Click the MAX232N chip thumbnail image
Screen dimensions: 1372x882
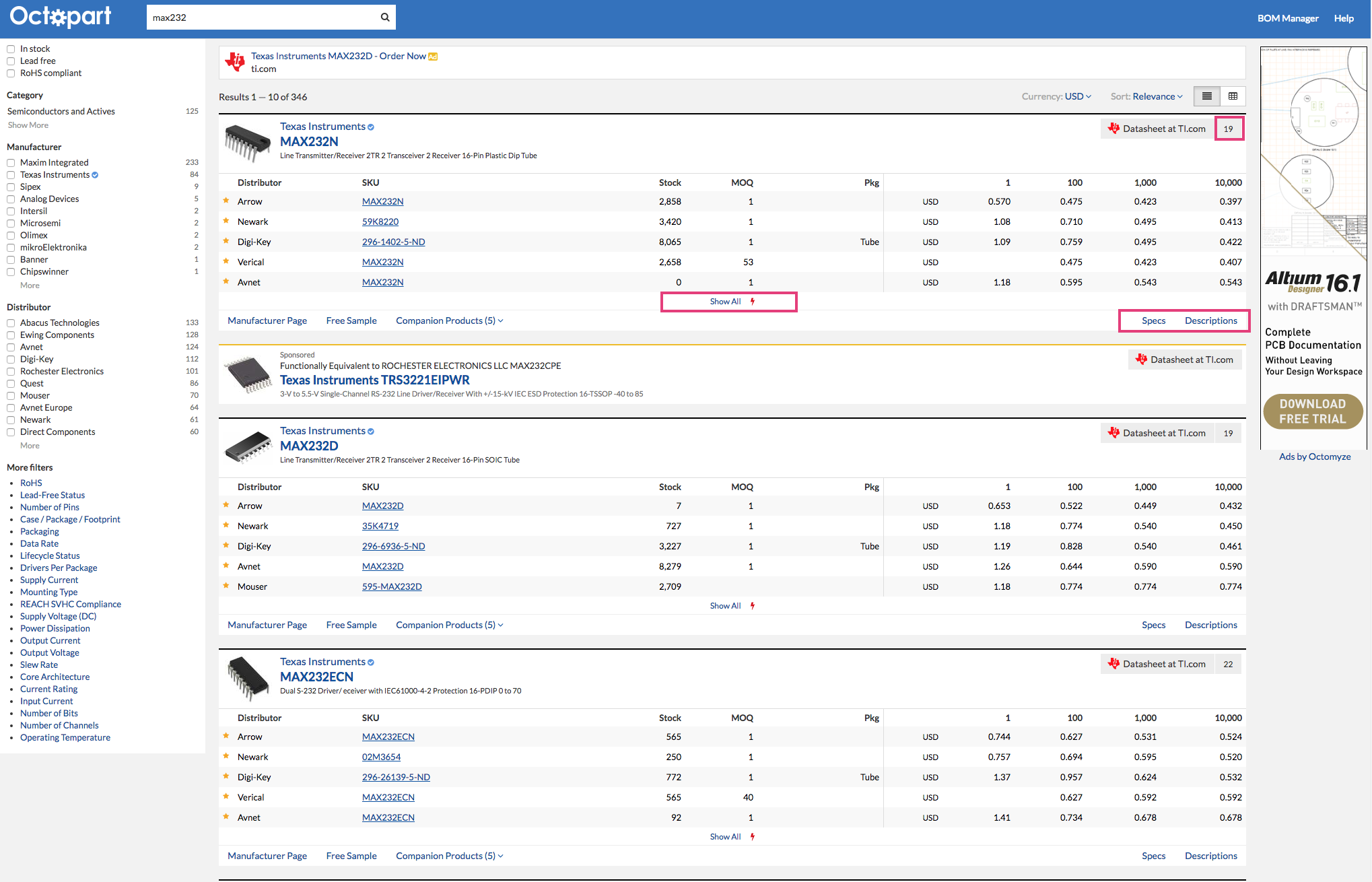pyautogui.click(x=247, y=141)
